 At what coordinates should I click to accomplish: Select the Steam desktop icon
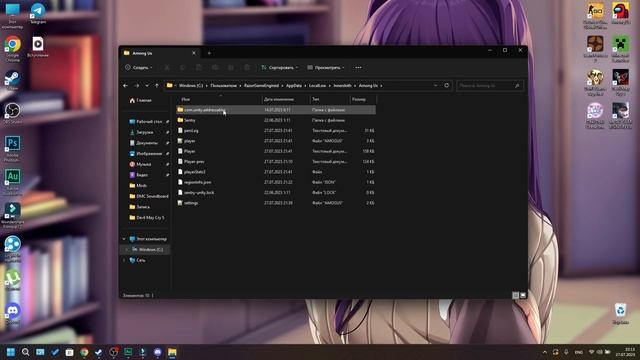click(x=12, y=80)
